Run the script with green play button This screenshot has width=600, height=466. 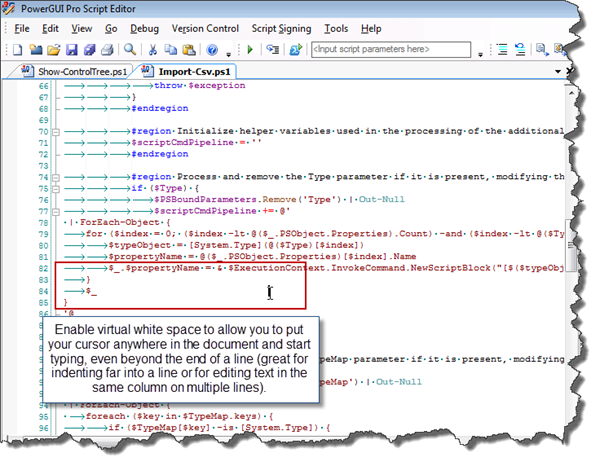click(x=250, y=49)
